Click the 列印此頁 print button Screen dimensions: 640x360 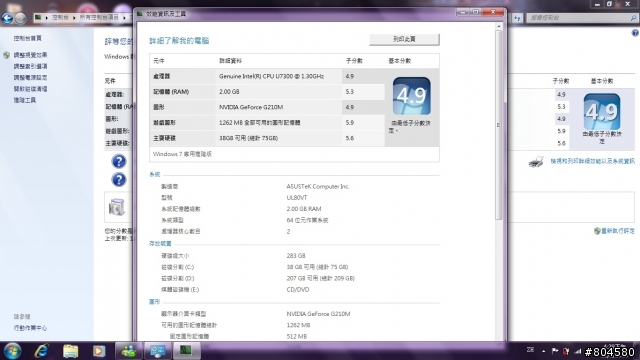coord(404,39)
